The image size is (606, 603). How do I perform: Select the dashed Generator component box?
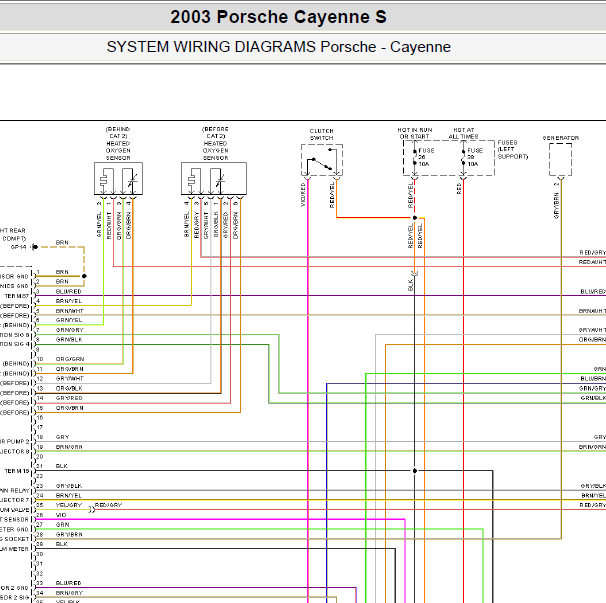560,159
